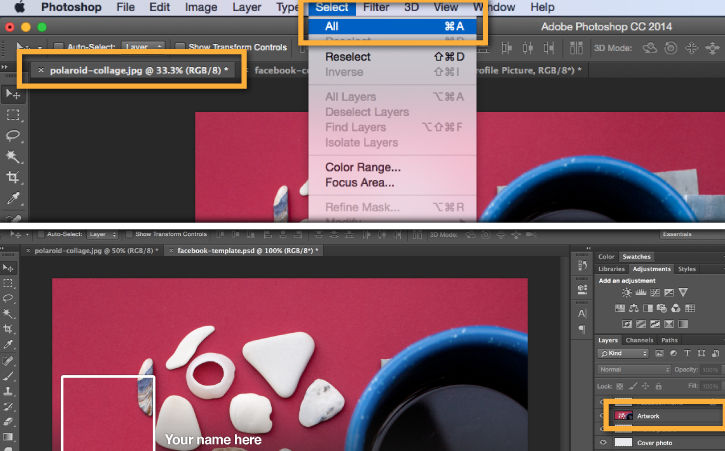Enable Auto-Select checkbox in the upper screenshot
This screenshot has height=451, width=725.
[58, 47]
